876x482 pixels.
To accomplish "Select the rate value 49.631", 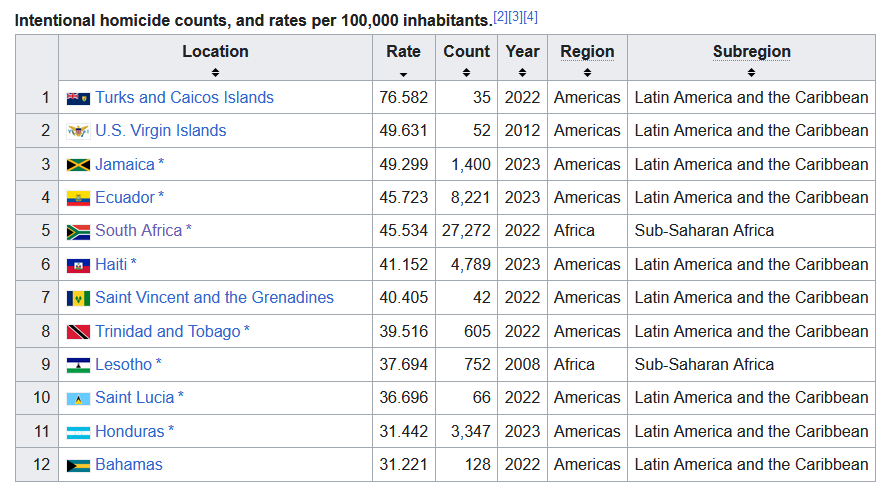I will (403, 131).
